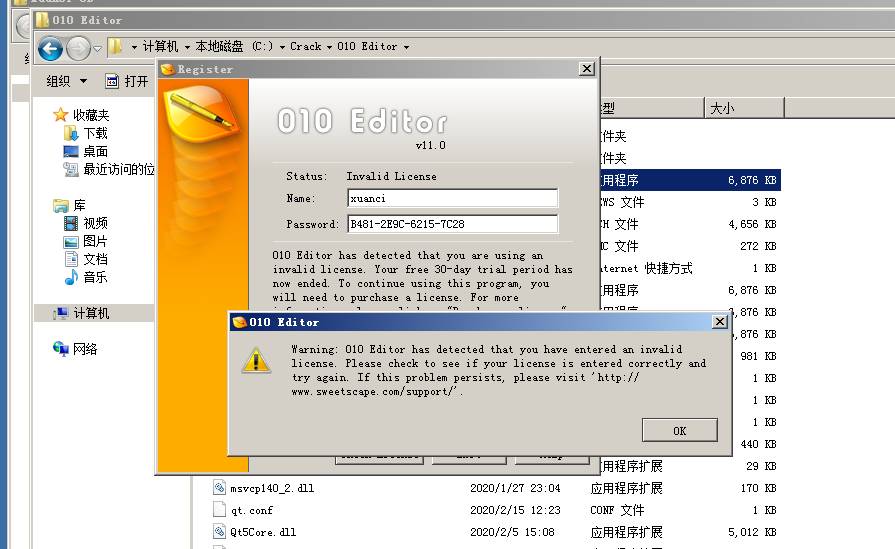Expand the arrow after 010 Editor breadcrumb

406,47
